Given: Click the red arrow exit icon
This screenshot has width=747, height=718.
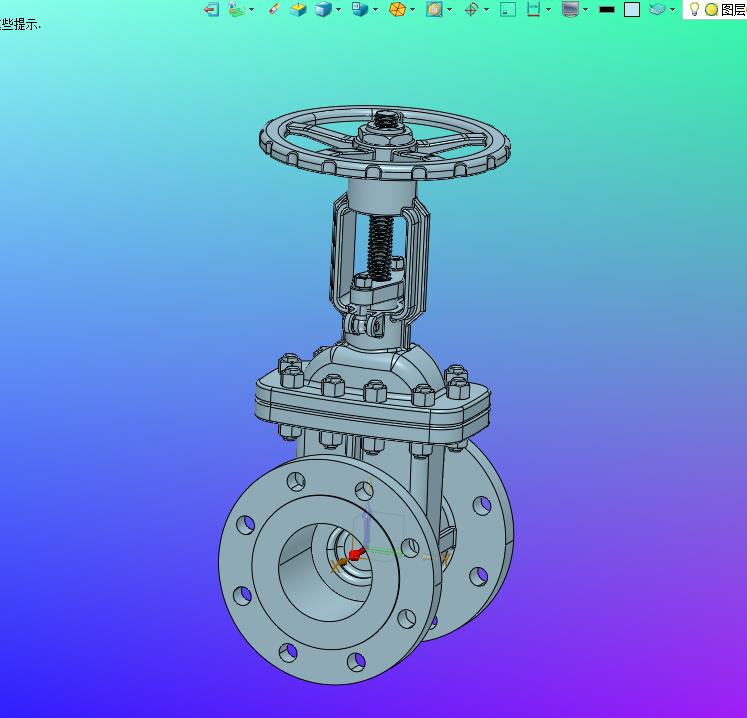Looking at the screenshot, I should (212, 9).
